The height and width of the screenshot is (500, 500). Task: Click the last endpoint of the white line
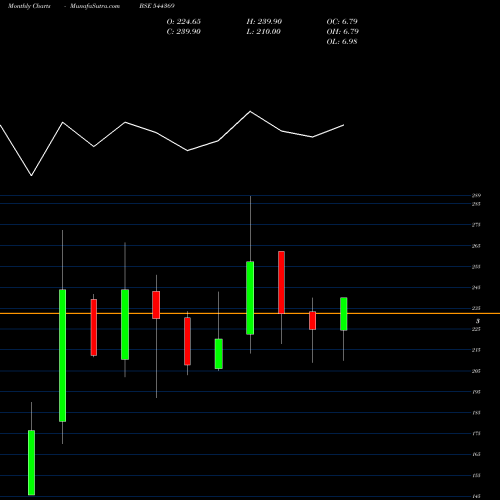click(344, 125)
